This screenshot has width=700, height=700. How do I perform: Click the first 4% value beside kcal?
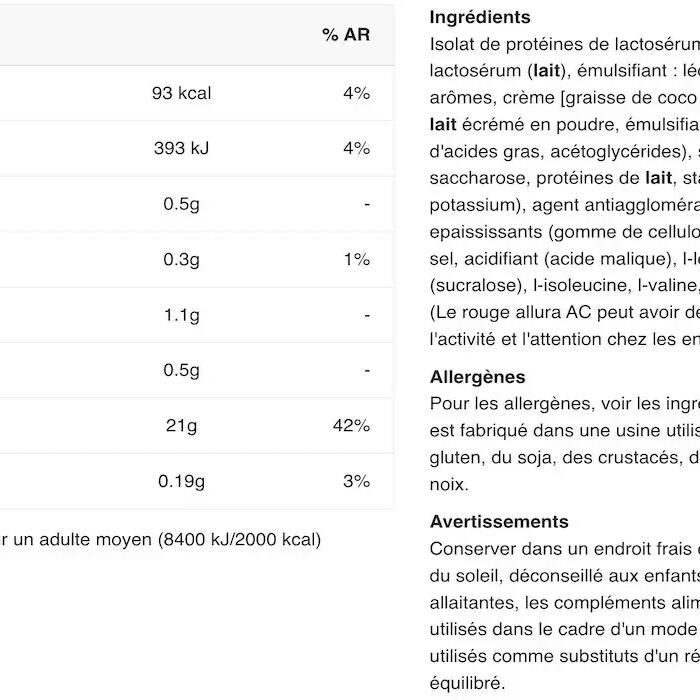coord(356,93)
